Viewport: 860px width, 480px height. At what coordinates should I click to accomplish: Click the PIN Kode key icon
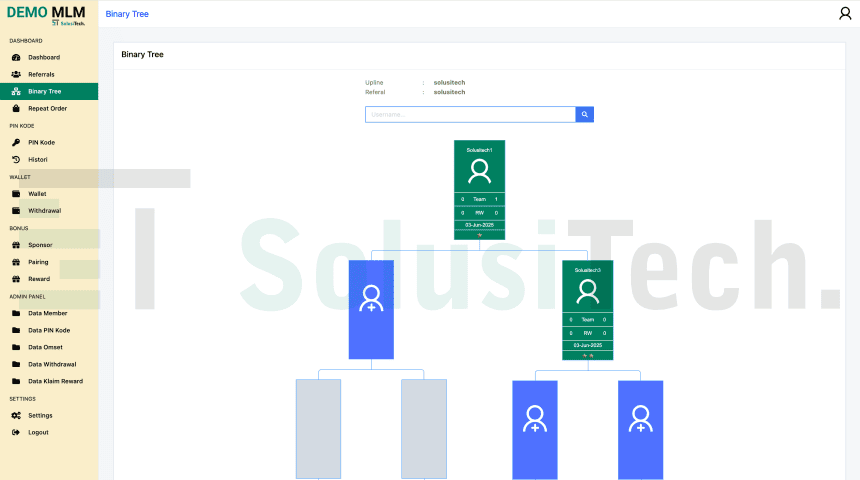[x=16, y=142]
